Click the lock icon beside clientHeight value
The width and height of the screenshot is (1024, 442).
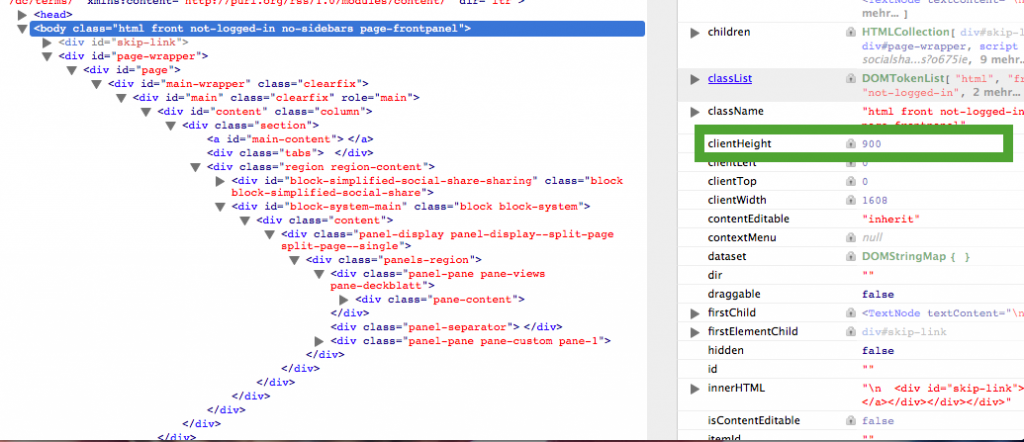click(850, 144)
